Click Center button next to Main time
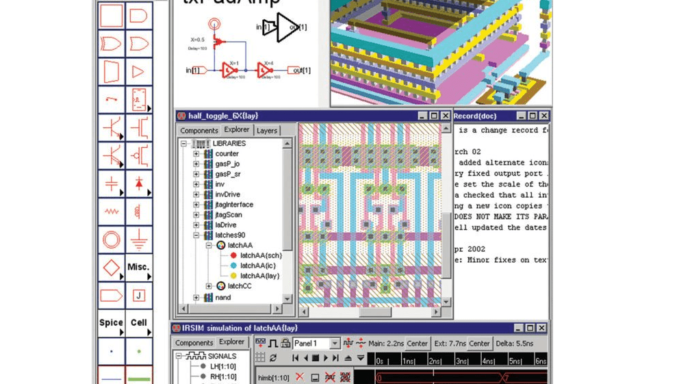 pos(417,343)
